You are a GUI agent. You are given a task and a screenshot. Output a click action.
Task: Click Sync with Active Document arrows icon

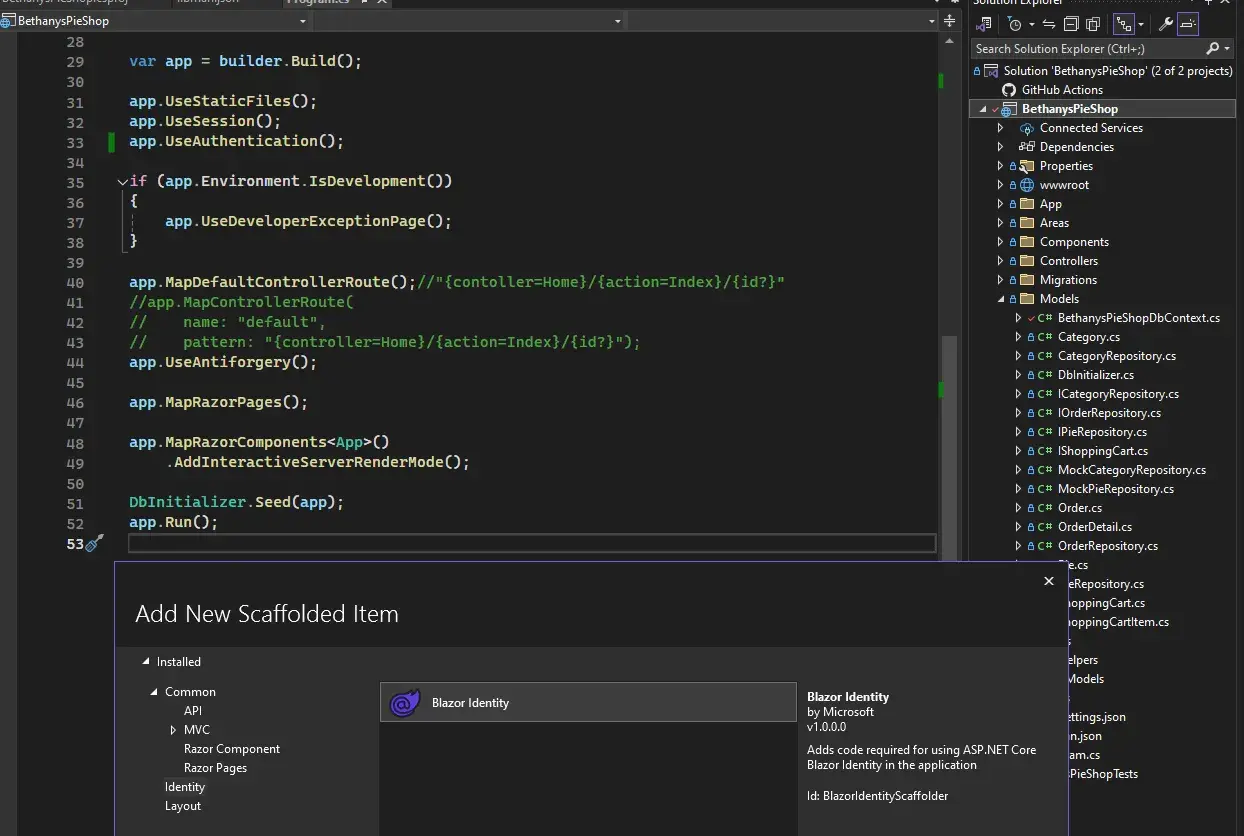click(x=1049, y=24)
